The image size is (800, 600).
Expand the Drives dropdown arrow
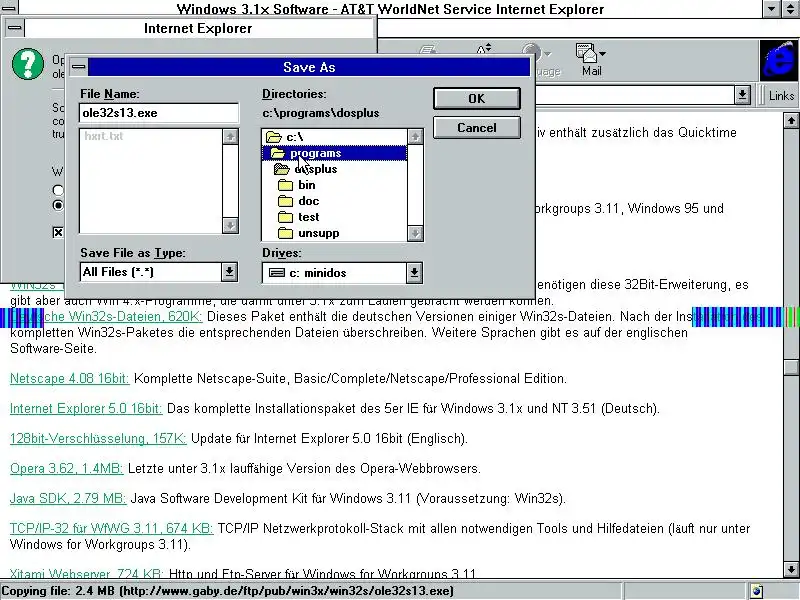click(414, 272)
